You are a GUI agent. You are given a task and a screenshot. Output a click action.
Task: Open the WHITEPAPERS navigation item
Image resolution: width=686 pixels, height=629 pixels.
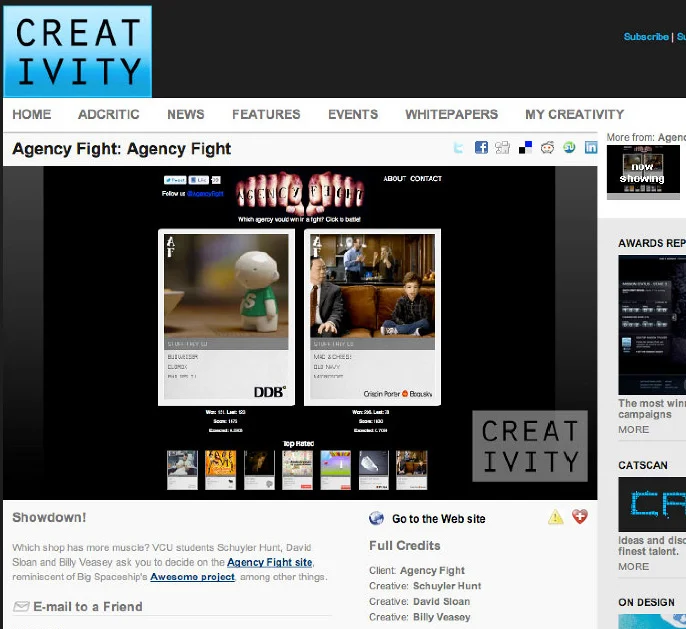pyautogui.click(x=452, y=114)
